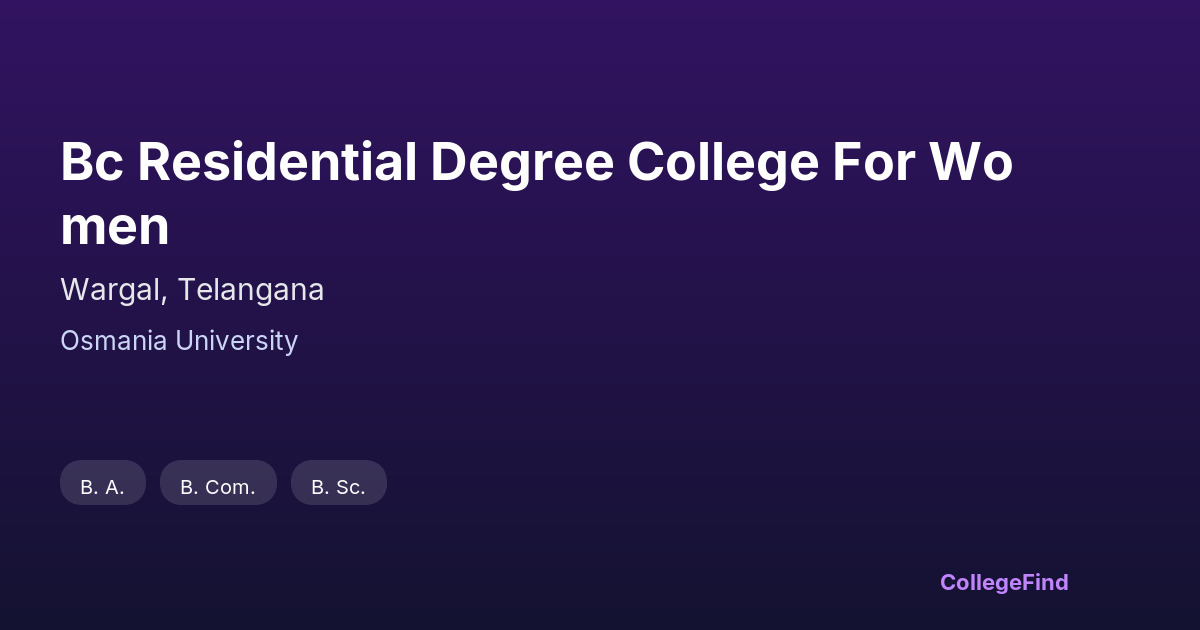1200x630 pixels.
Task: Click the word University below the location
Action: [x=237, y=341]
